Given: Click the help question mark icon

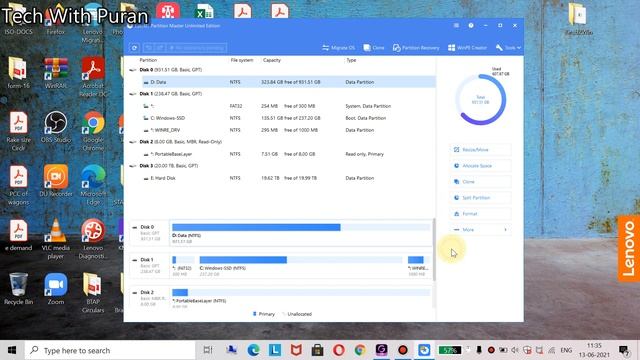Looking at the screenshot, I should click(471, 25).
